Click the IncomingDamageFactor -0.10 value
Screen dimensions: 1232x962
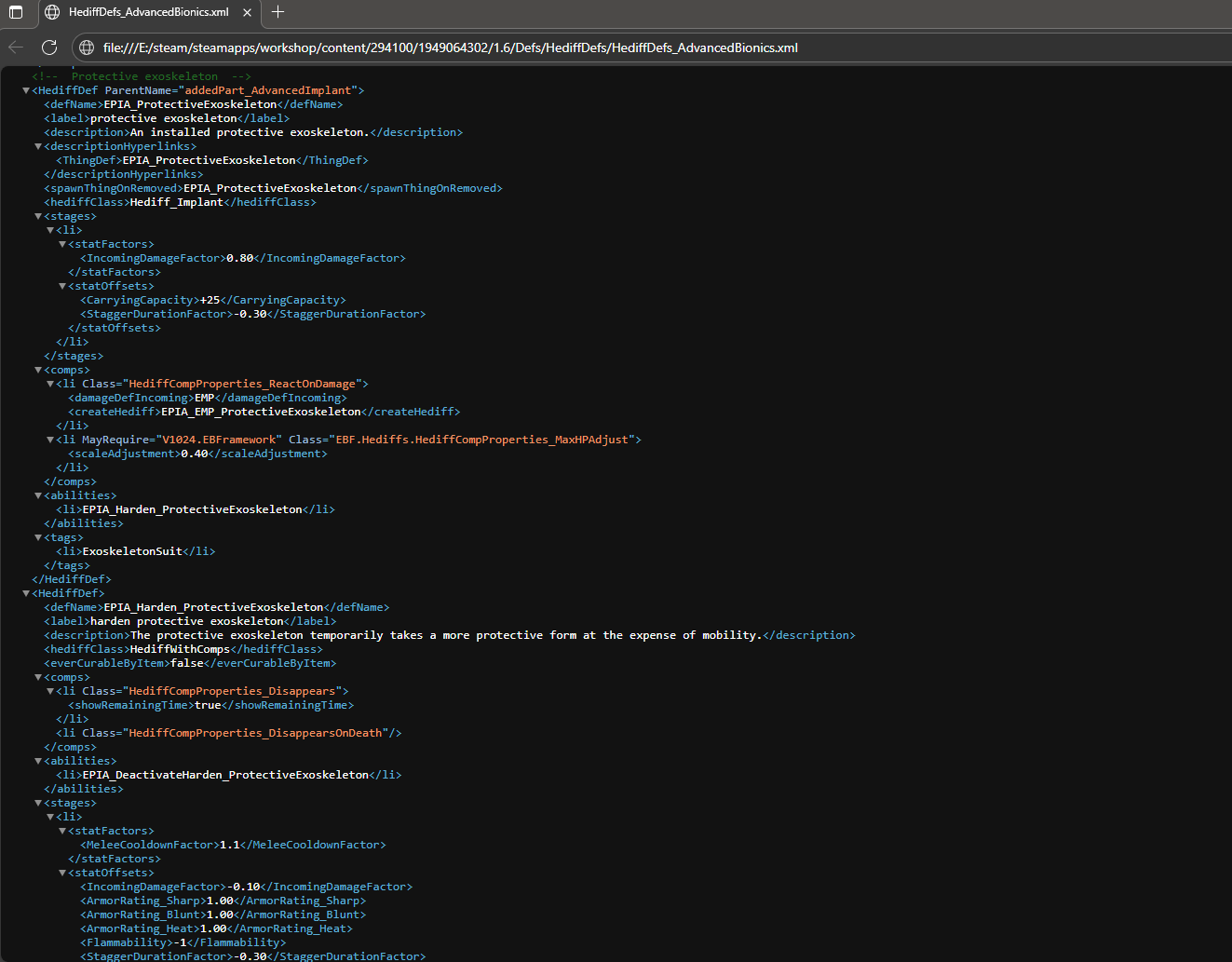click(x=244, y=887)
